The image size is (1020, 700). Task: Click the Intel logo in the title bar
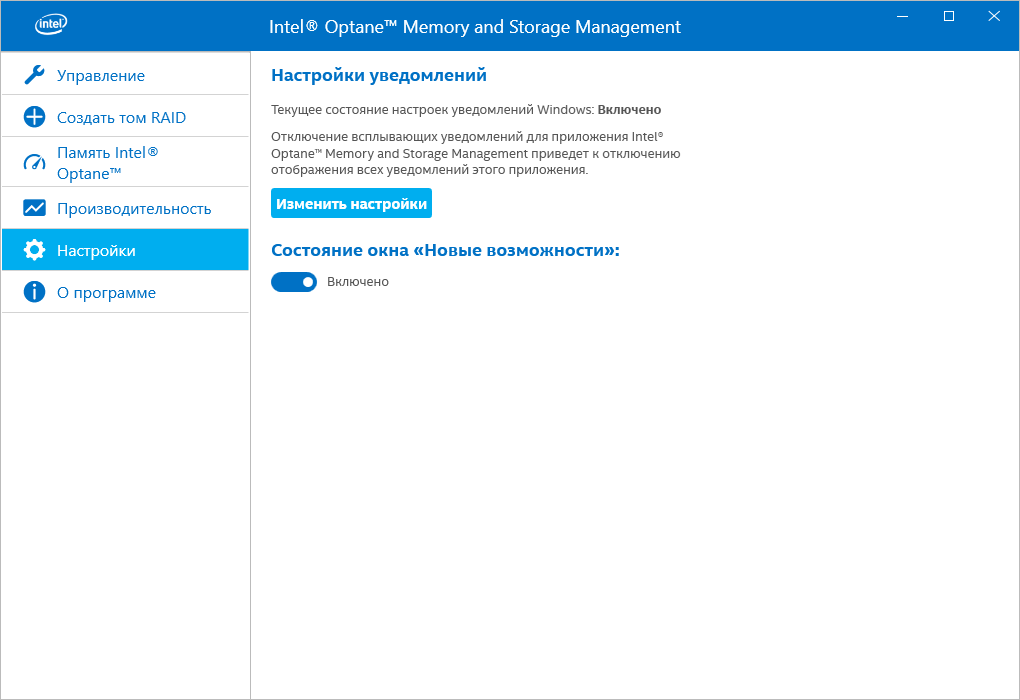[50, 25]
